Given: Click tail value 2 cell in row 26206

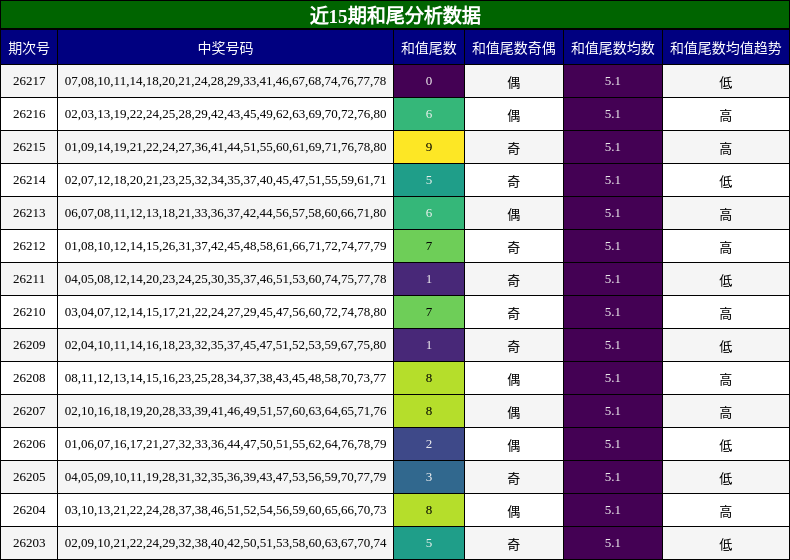Looking at the screenshot, I should coord(429,444).
